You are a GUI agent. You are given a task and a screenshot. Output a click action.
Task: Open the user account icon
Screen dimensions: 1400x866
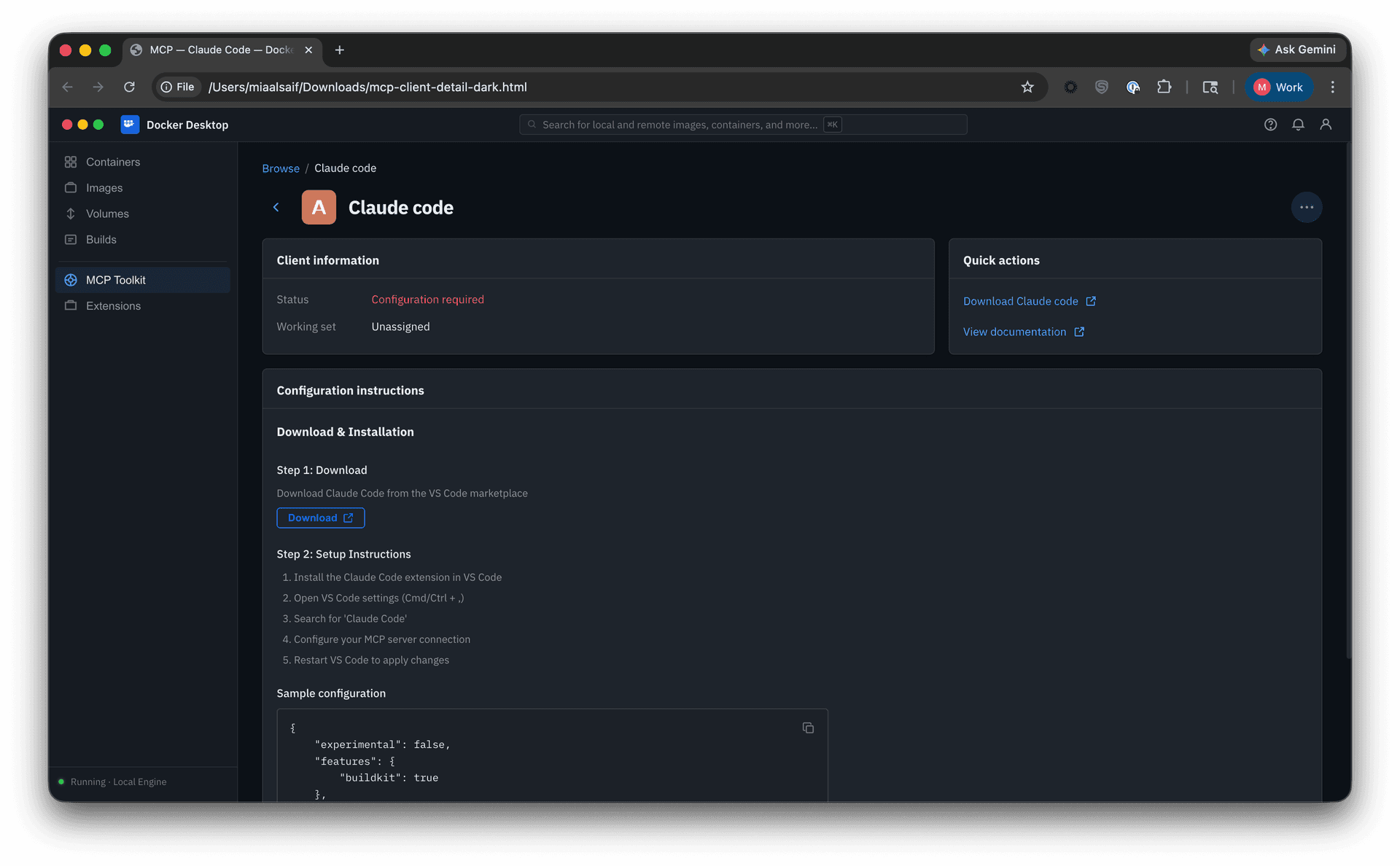(x=1326, y=125)
